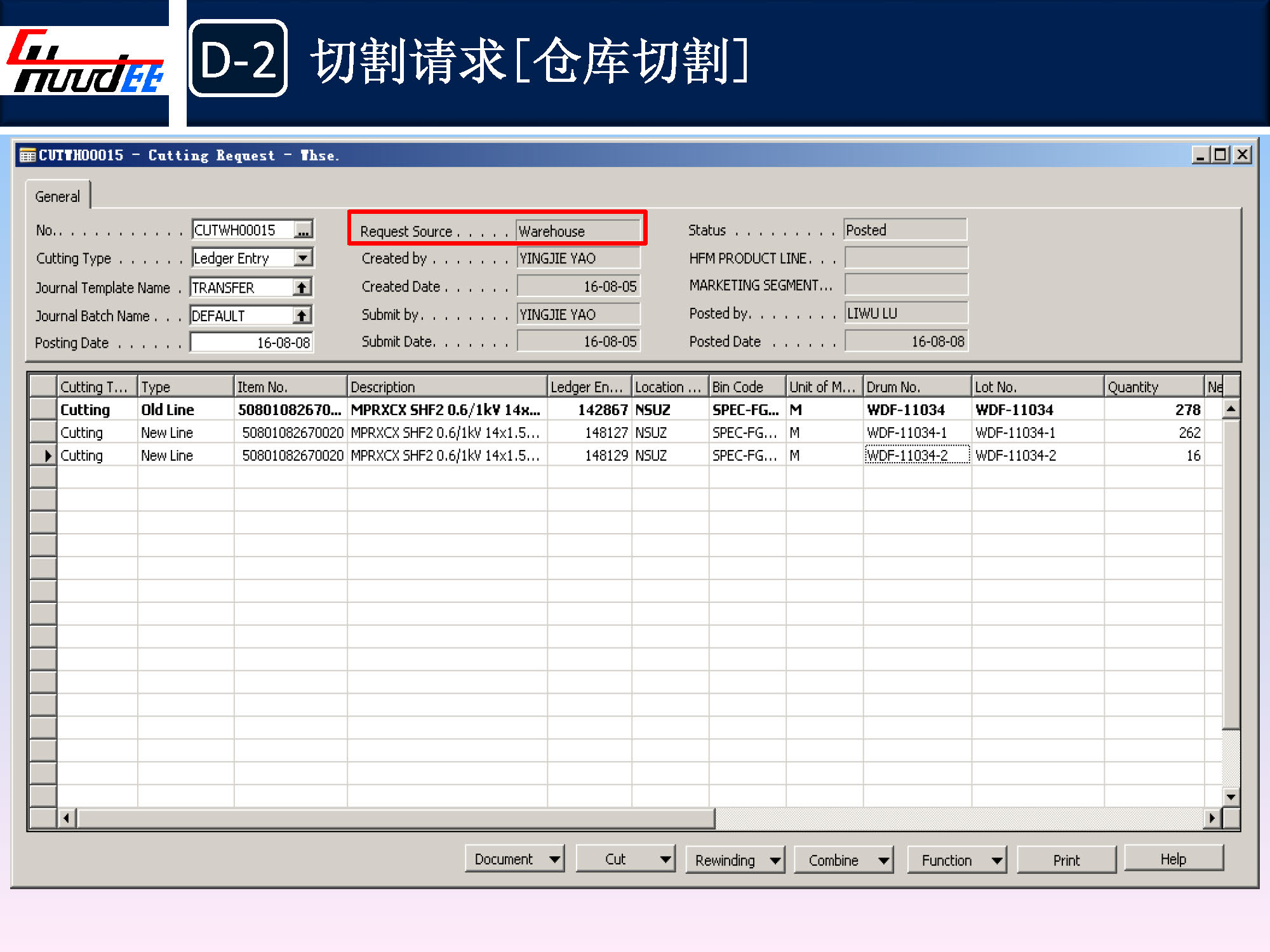The height and width of the screenshot is (952, 1270).
Task: Click the Help button
Action: [x=1173, y=859]
